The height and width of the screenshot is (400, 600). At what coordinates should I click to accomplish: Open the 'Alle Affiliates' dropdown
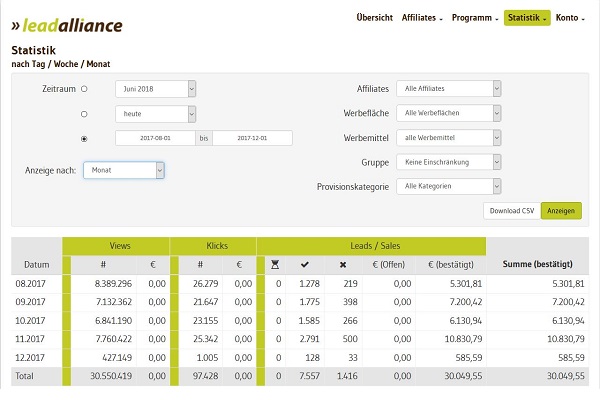[448, 89]
